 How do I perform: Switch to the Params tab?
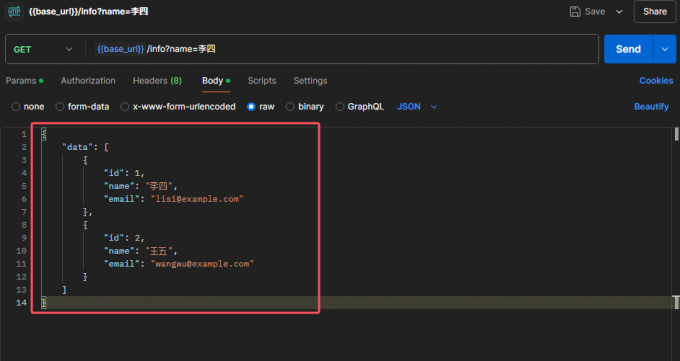click(x=24, y=81)
